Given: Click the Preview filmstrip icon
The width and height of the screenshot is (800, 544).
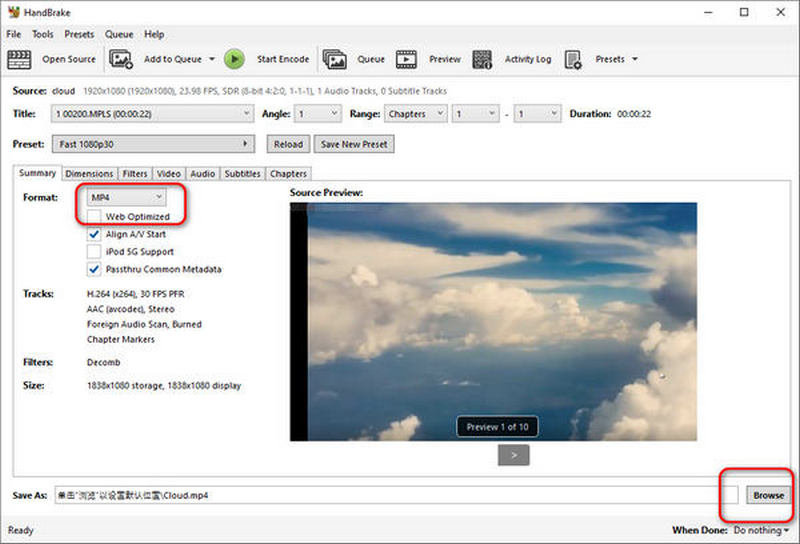Looking at the screenshot, I should click(x=406, y=59).
